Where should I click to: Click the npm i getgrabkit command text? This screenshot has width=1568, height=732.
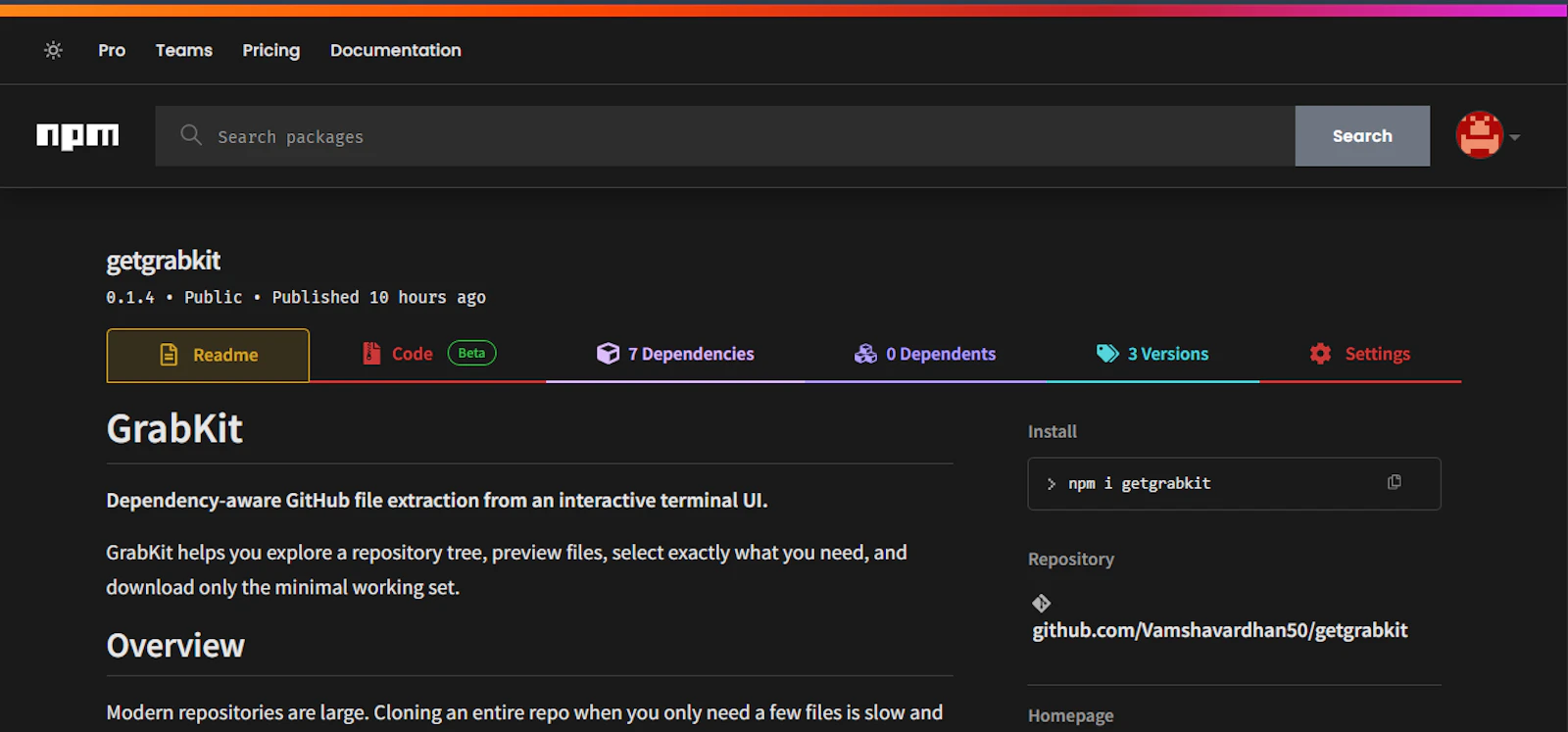(x=1139, y=483)
